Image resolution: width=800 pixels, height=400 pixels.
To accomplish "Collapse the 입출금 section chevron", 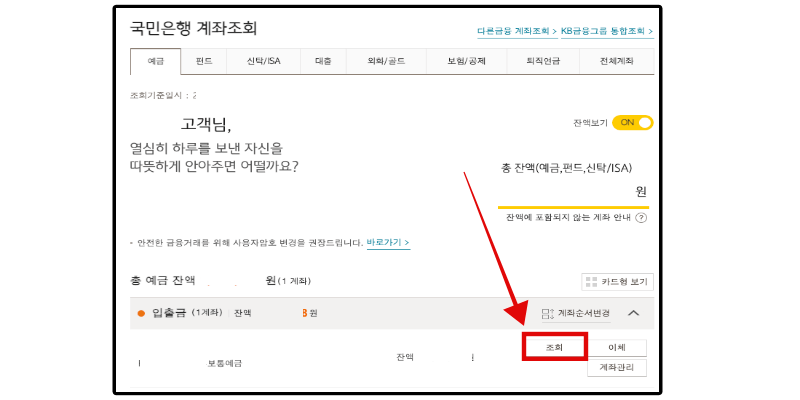I will (633, 313).
